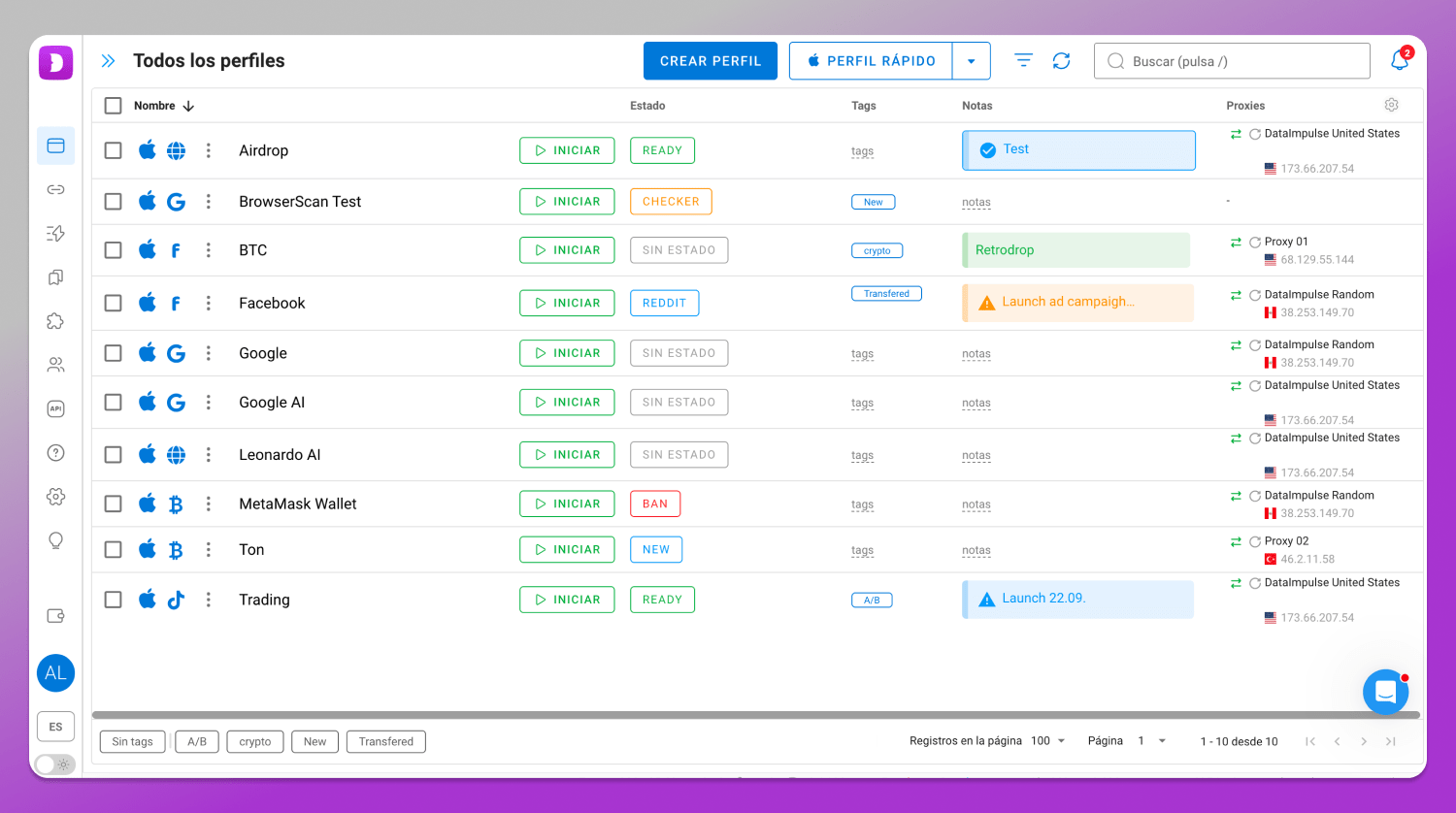The image size is (1456, 813).
Task: Open the lightbulb tips icon in sidebar
Action: [55, 540]
